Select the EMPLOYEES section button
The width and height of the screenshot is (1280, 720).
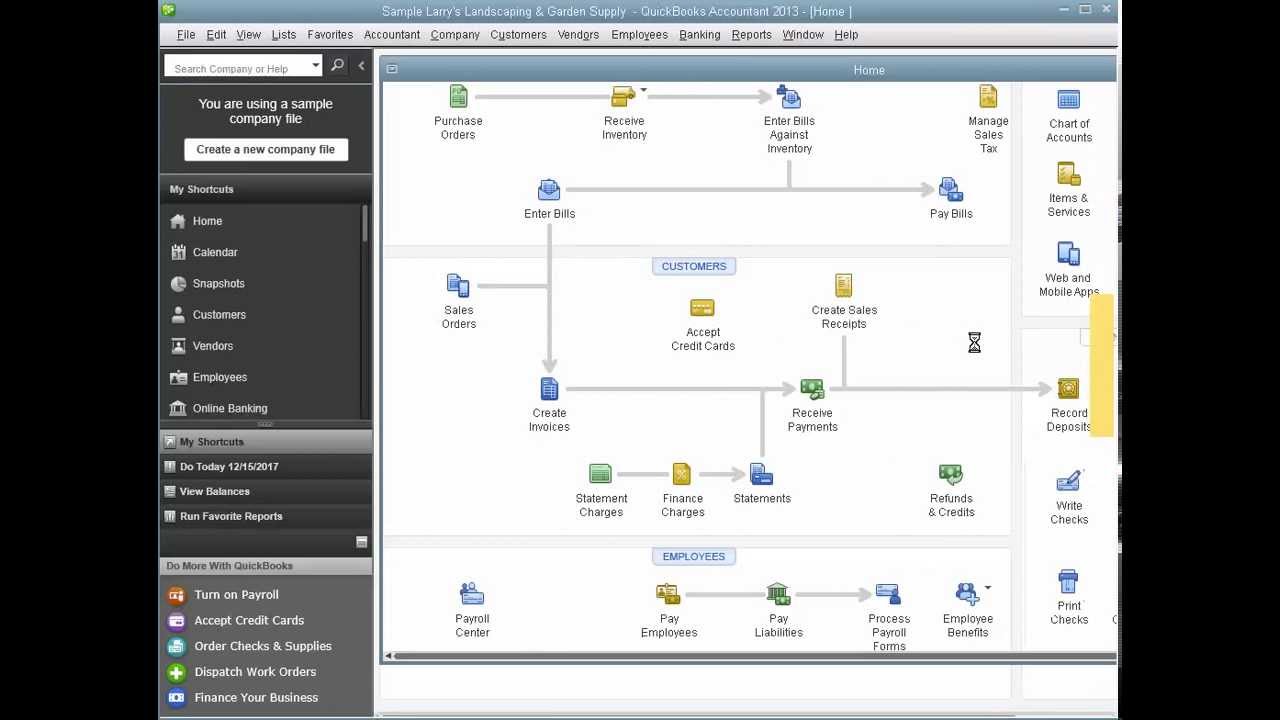click(x=693, y=556)
